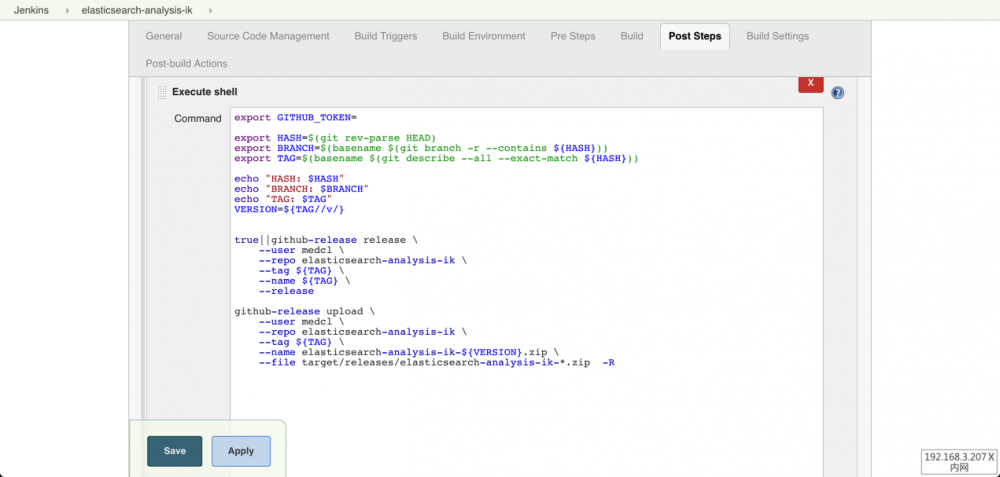This screenshot has width=1000, height=477.
Task: Delete the Execute shell step with red X
Action: click(811, 84)
